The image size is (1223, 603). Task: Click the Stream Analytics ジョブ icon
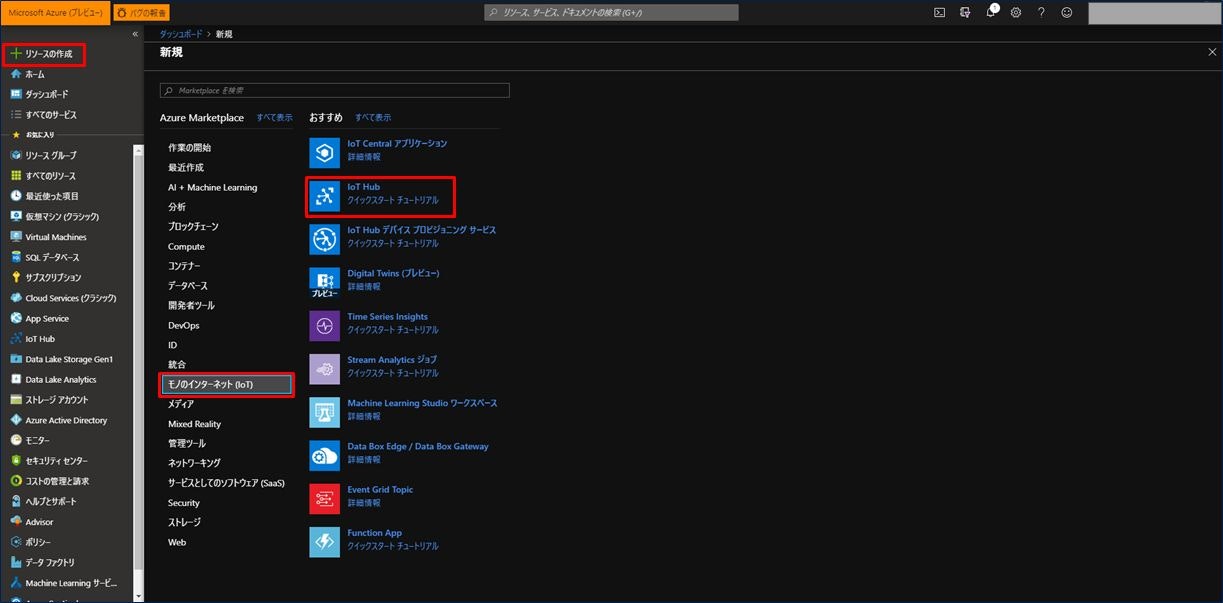coord(325,369)
